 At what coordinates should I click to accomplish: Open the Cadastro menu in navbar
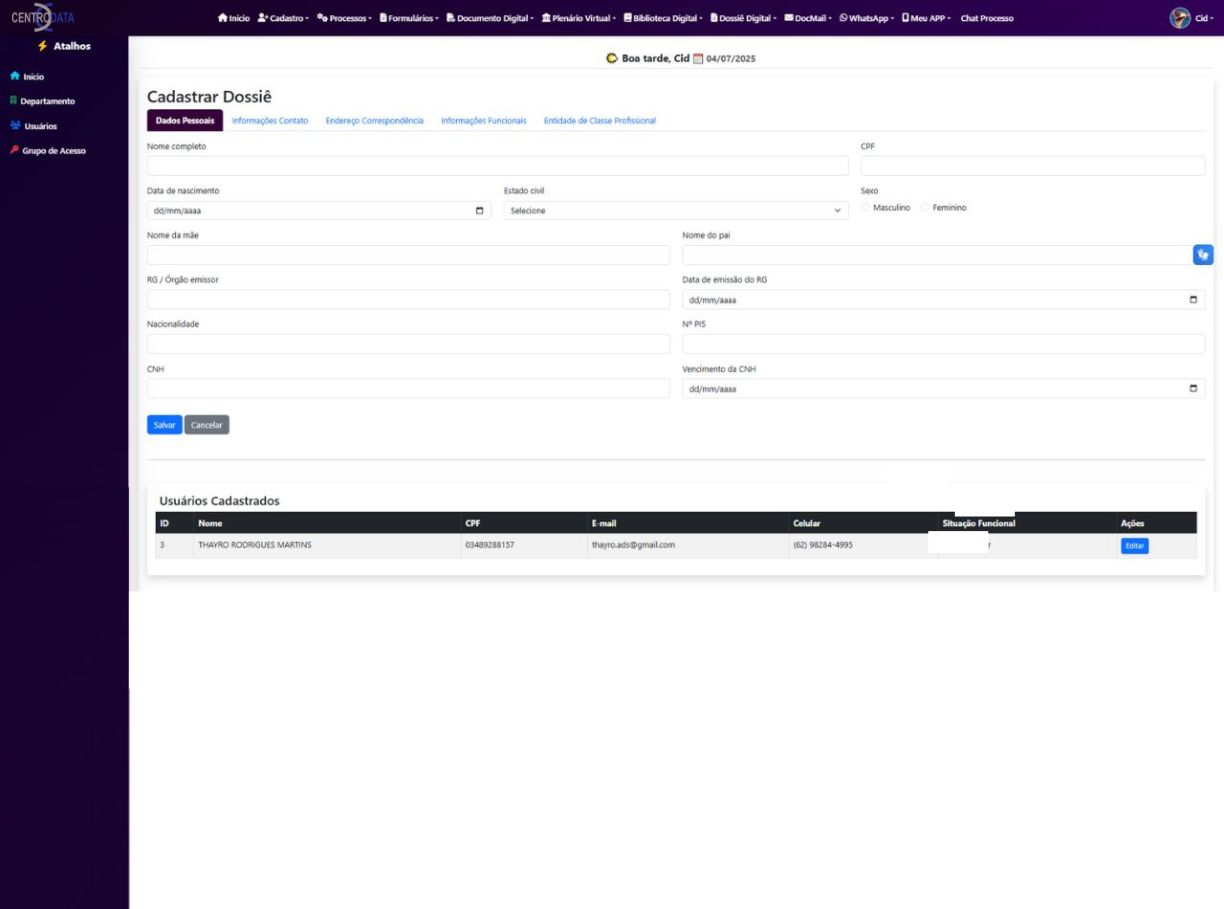pos(281,18)
